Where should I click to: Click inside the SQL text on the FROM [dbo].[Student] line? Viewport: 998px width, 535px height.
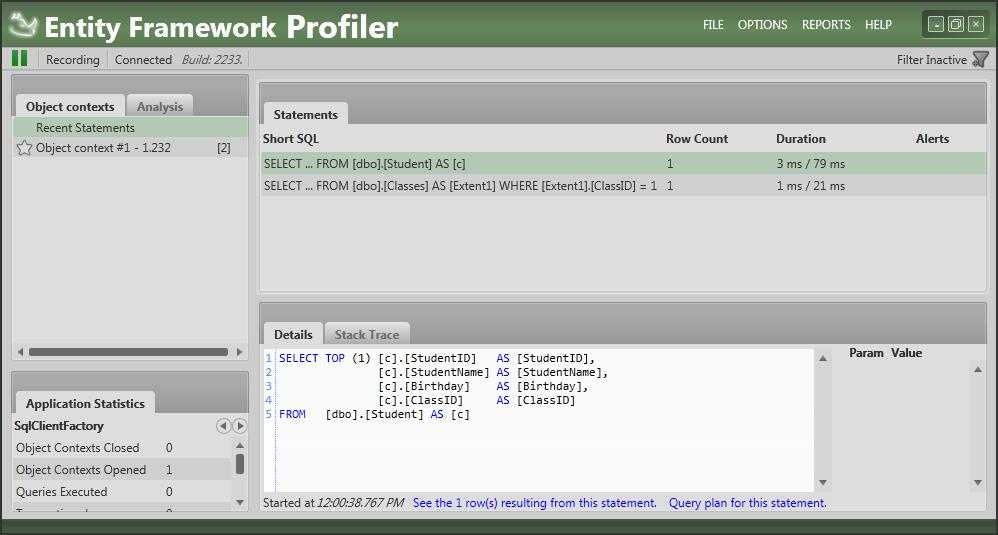(374, 414)
